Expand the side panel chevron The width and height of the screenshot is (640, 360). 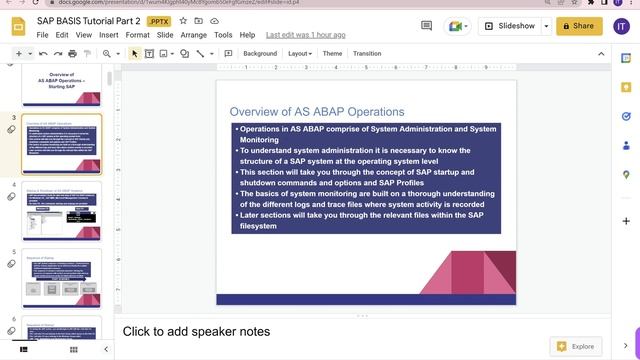pyautogui.click(x=626, y=346)
